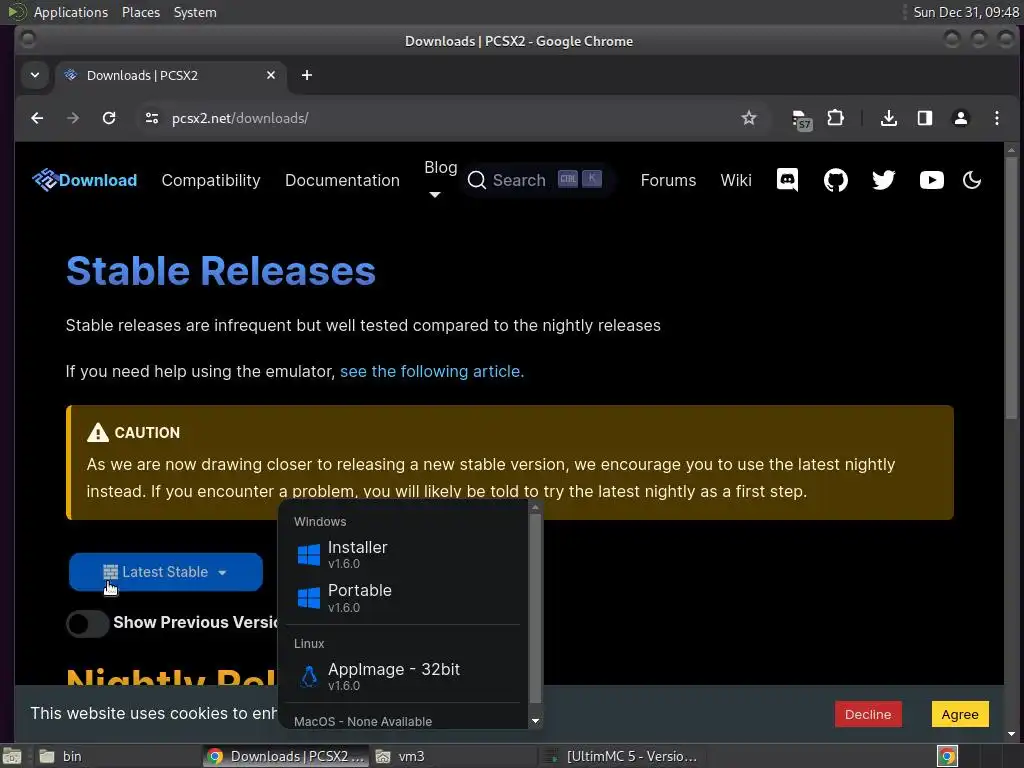Open the System menu
Viewport: 1024px width, 768px height.
195,12
